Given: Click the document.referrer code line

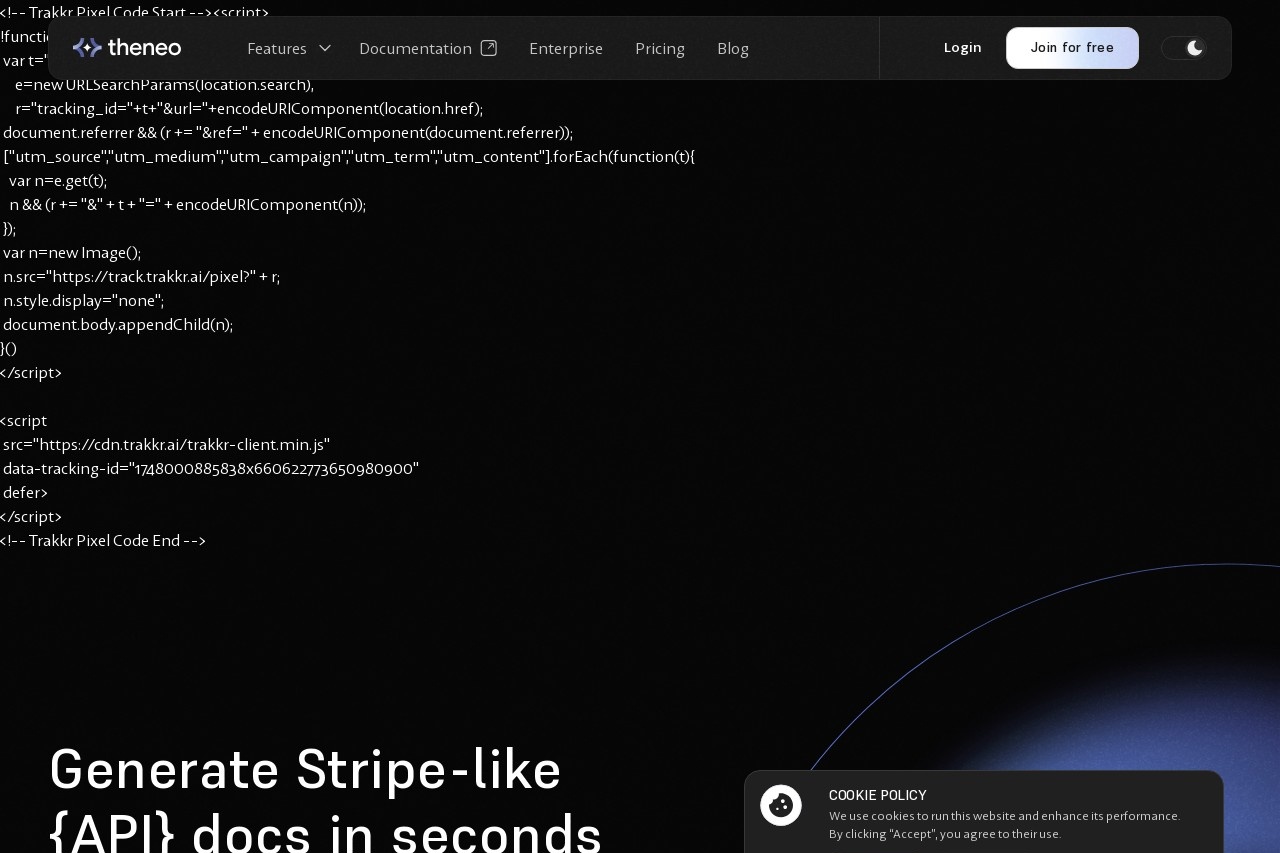Looking at the screenshot, I should tap(288, 133).
